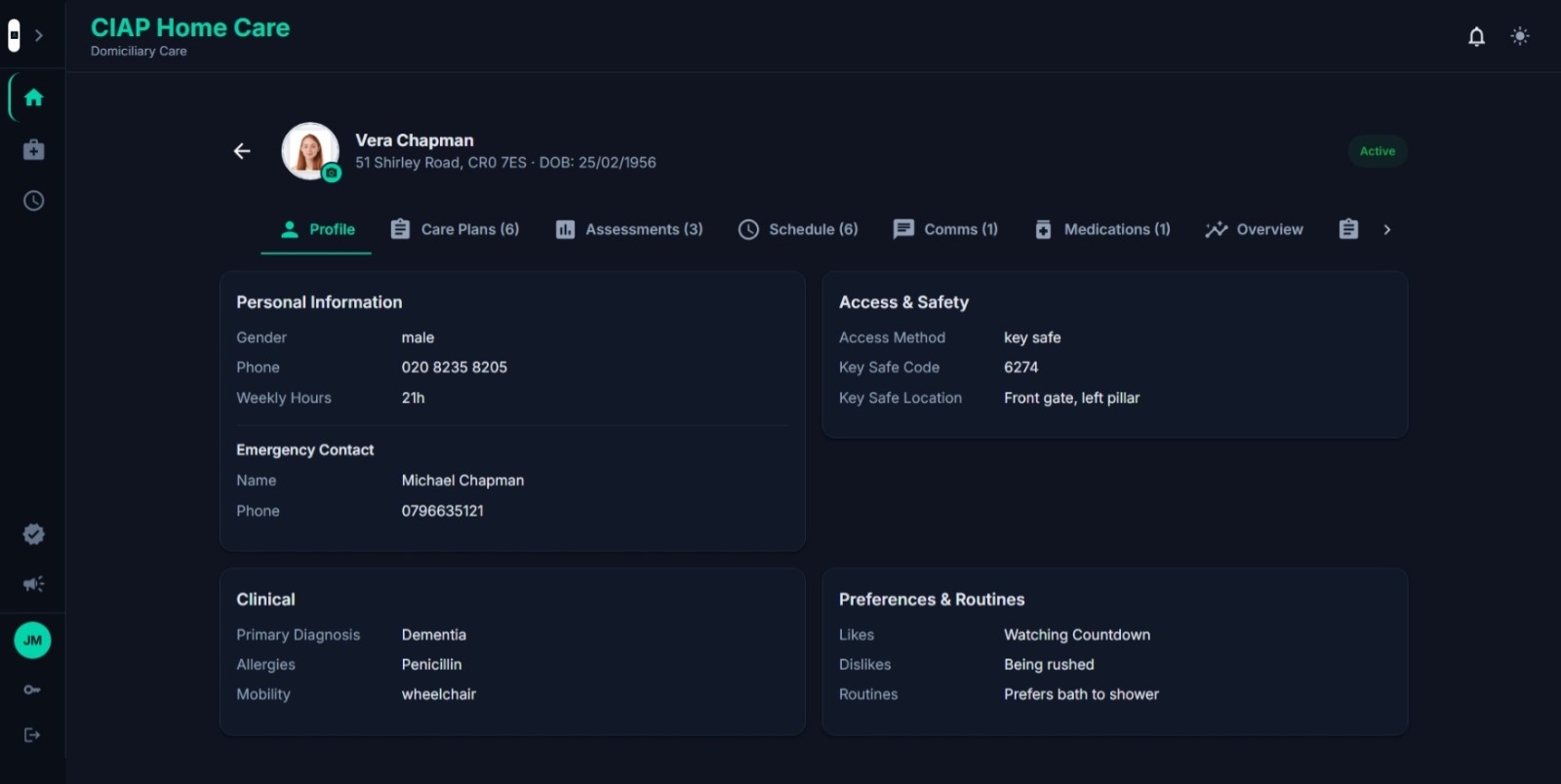Image resolution: width=1561 pixels, height=784 pixels.
Task: Click the Access & Safety heading
Action: (x=903, y=302)
